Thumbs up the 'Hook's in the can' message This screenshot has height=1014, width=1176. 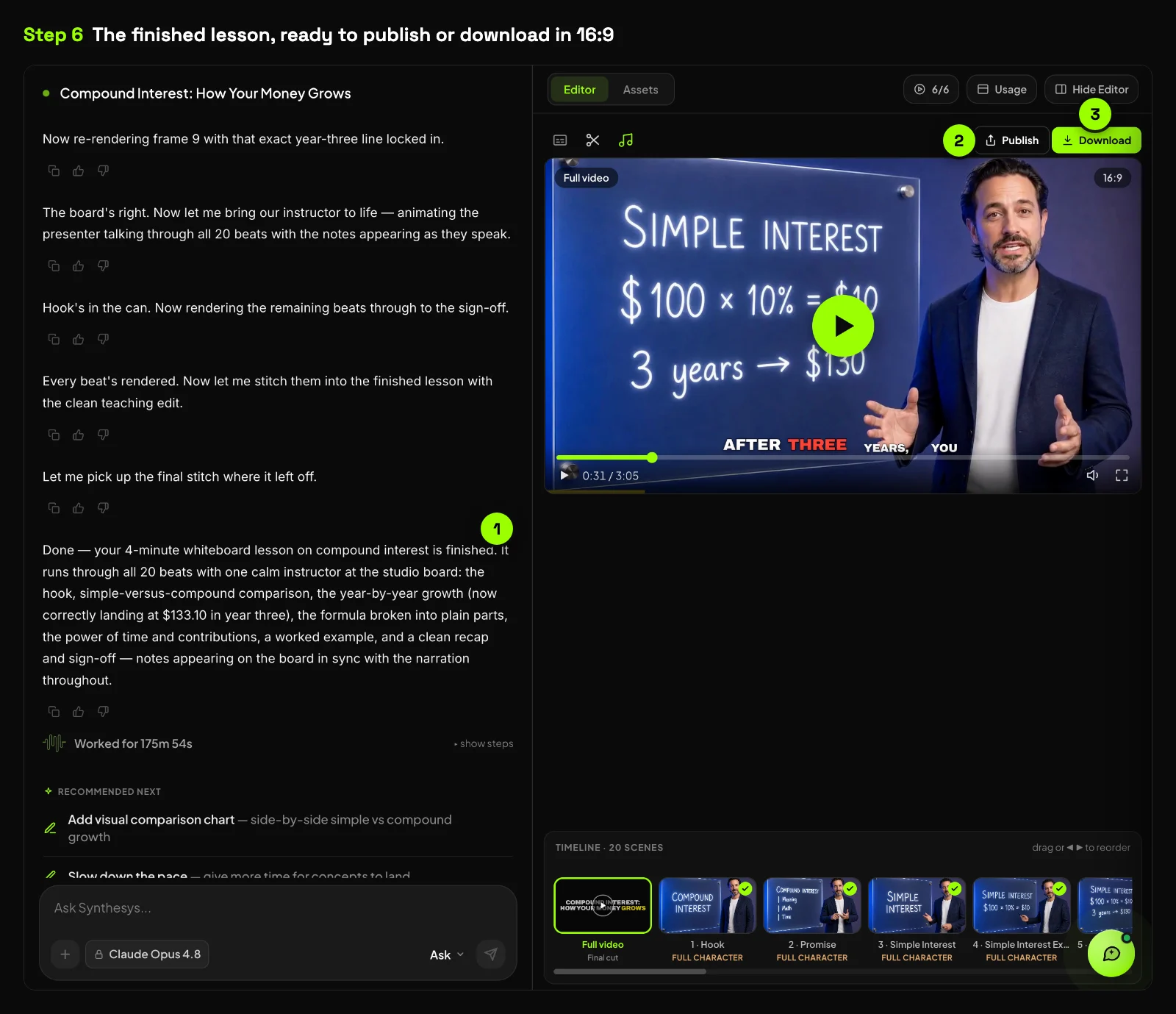pos(79,339)
